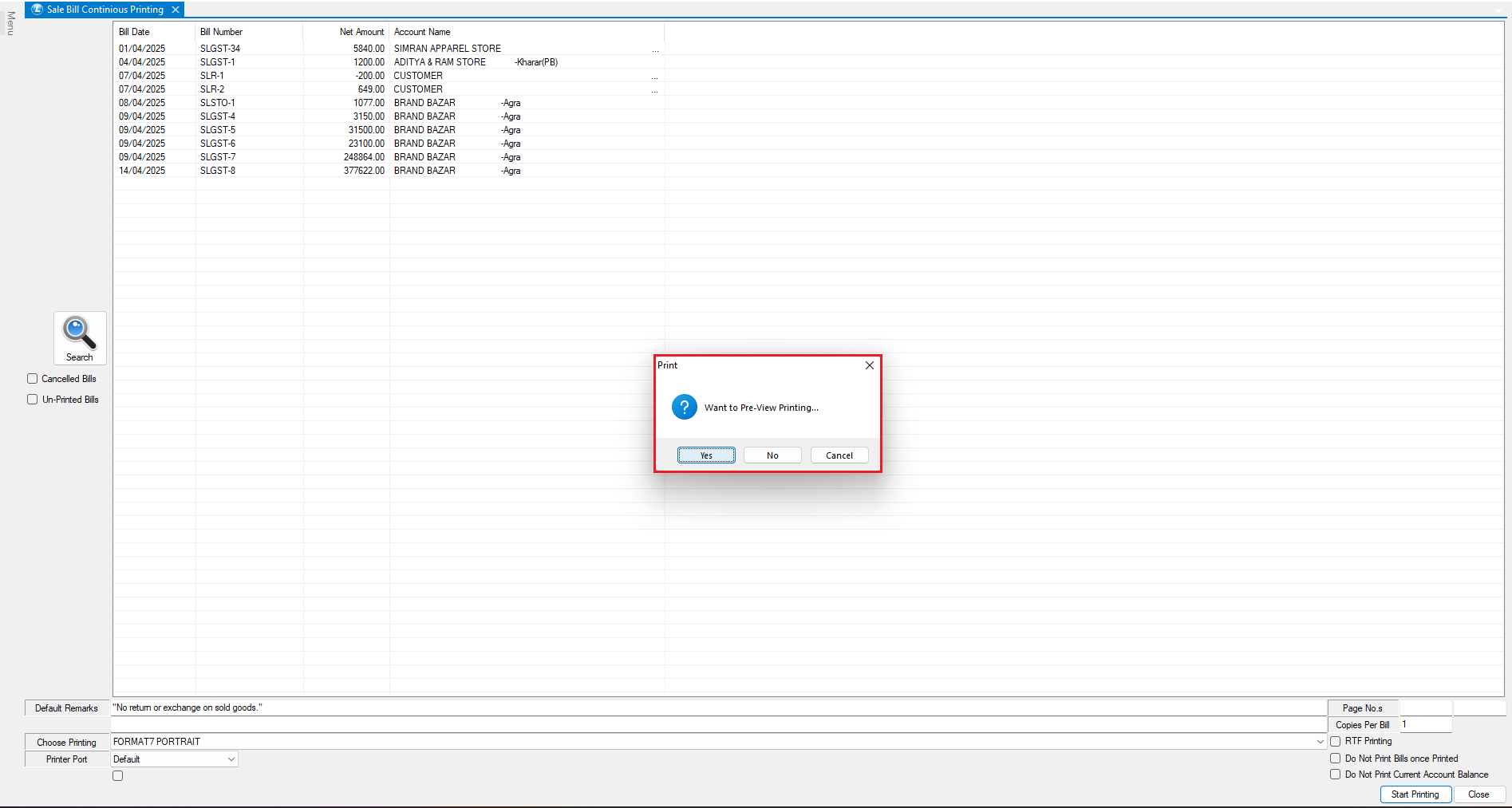Open the vertical Menu sidebar
This screenshot has width=1512, height=808.
(x=10, y=23)
